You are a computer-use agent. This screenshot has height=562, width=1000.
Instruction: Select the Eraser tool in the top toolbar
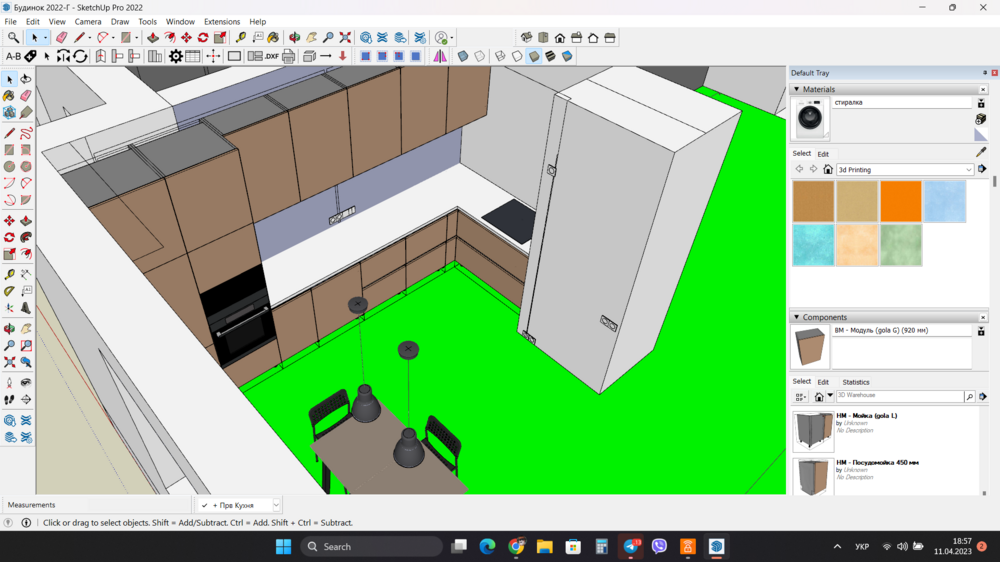62,38
